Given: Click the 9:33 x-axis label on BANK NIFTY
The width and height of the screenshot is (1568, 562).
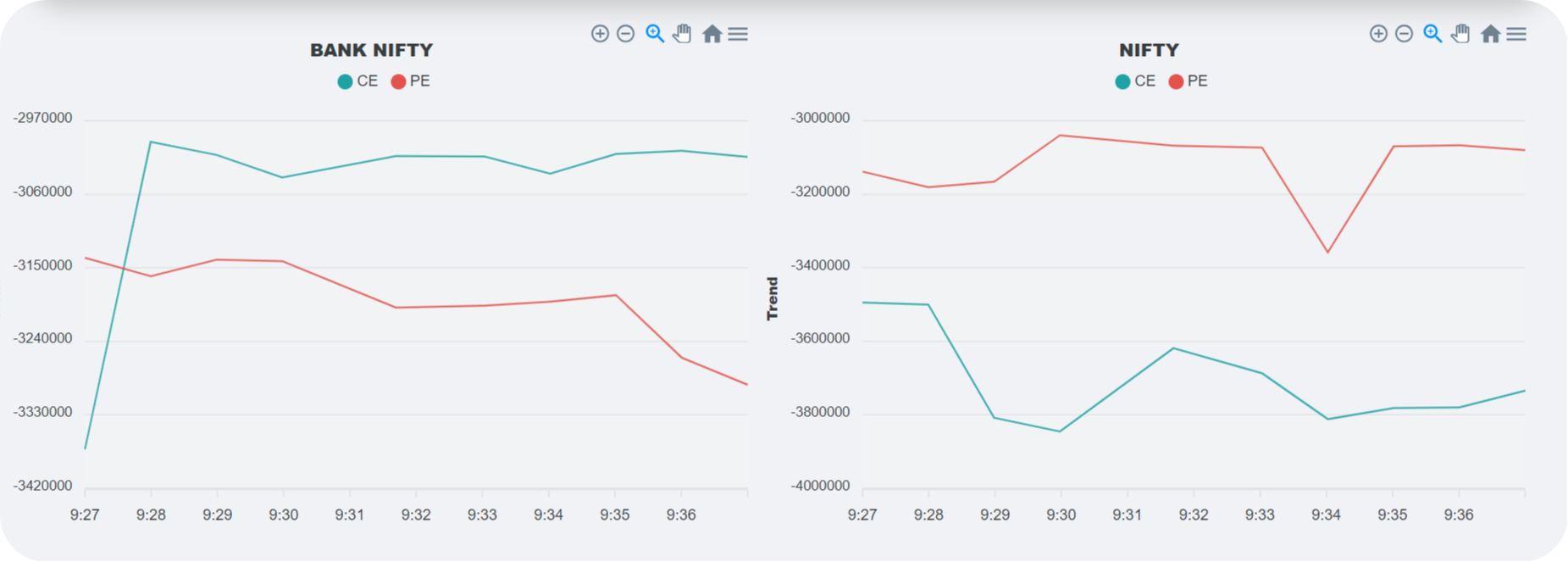Looking at the screenshot, I should (482, 515).
